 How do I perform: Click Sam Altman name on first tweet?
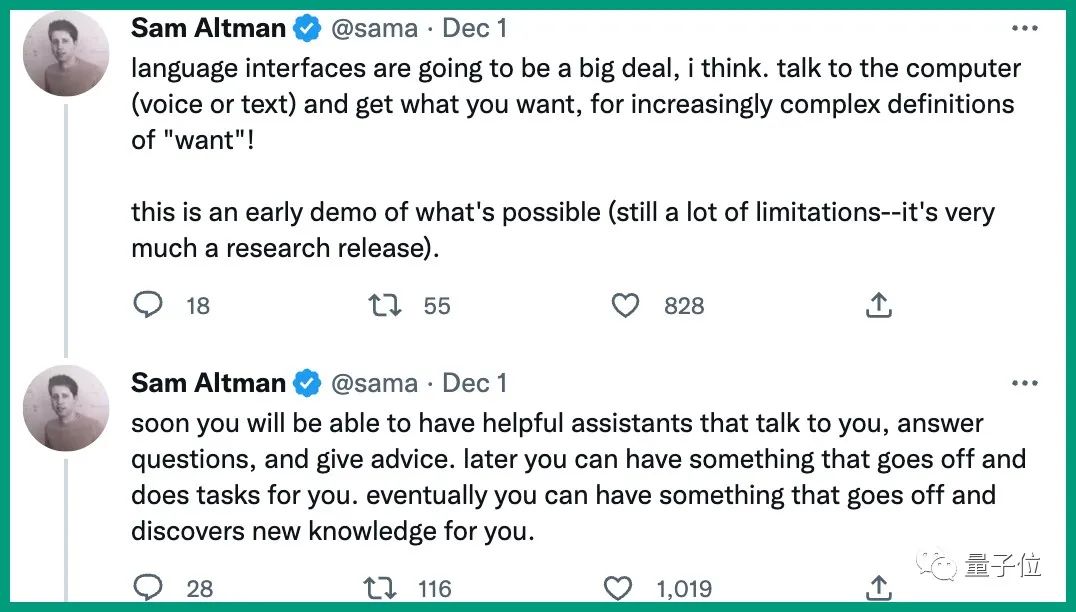(x=208, y=29)
